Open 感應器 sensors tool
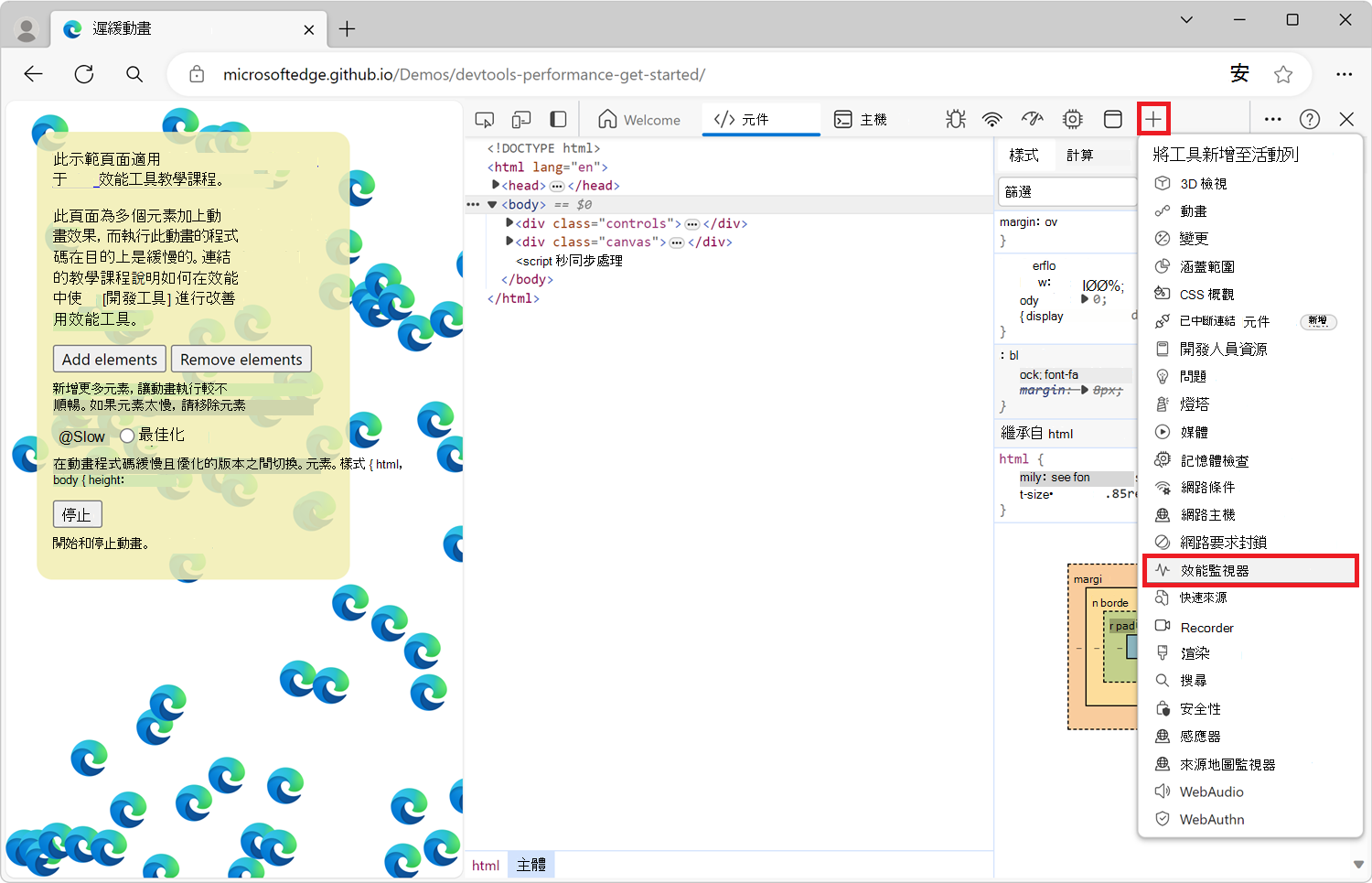Viewport: 1372px width, 883px height. [1250, 737]
